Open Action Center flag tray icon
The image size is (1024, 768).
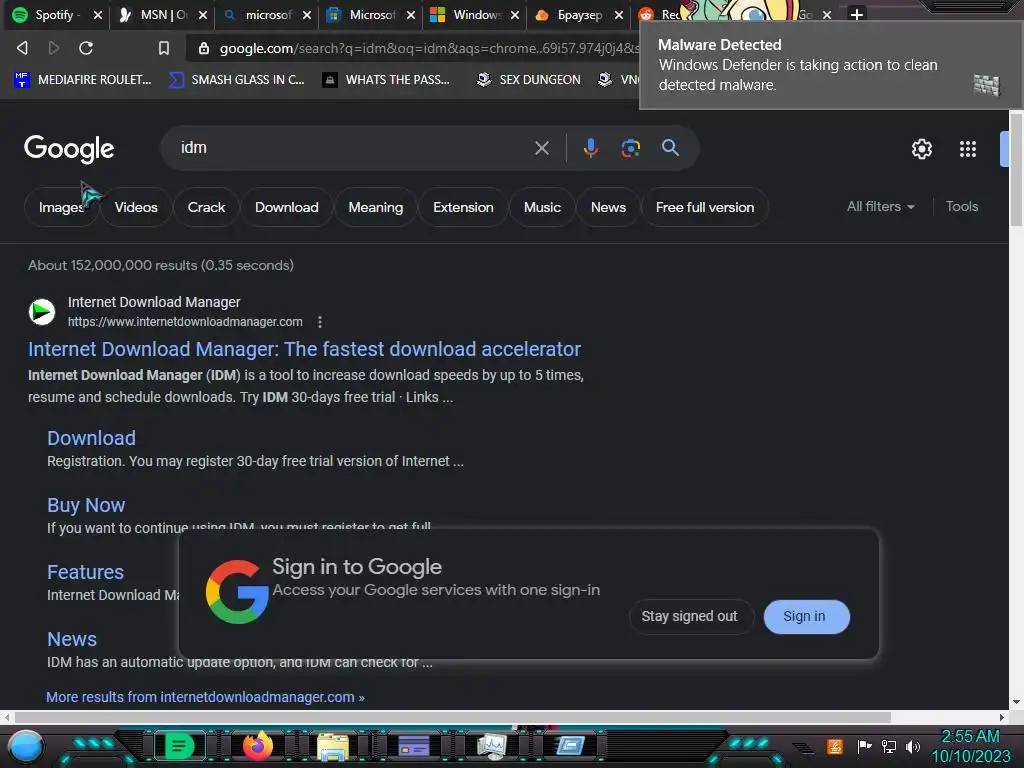[x=864, y=746]
